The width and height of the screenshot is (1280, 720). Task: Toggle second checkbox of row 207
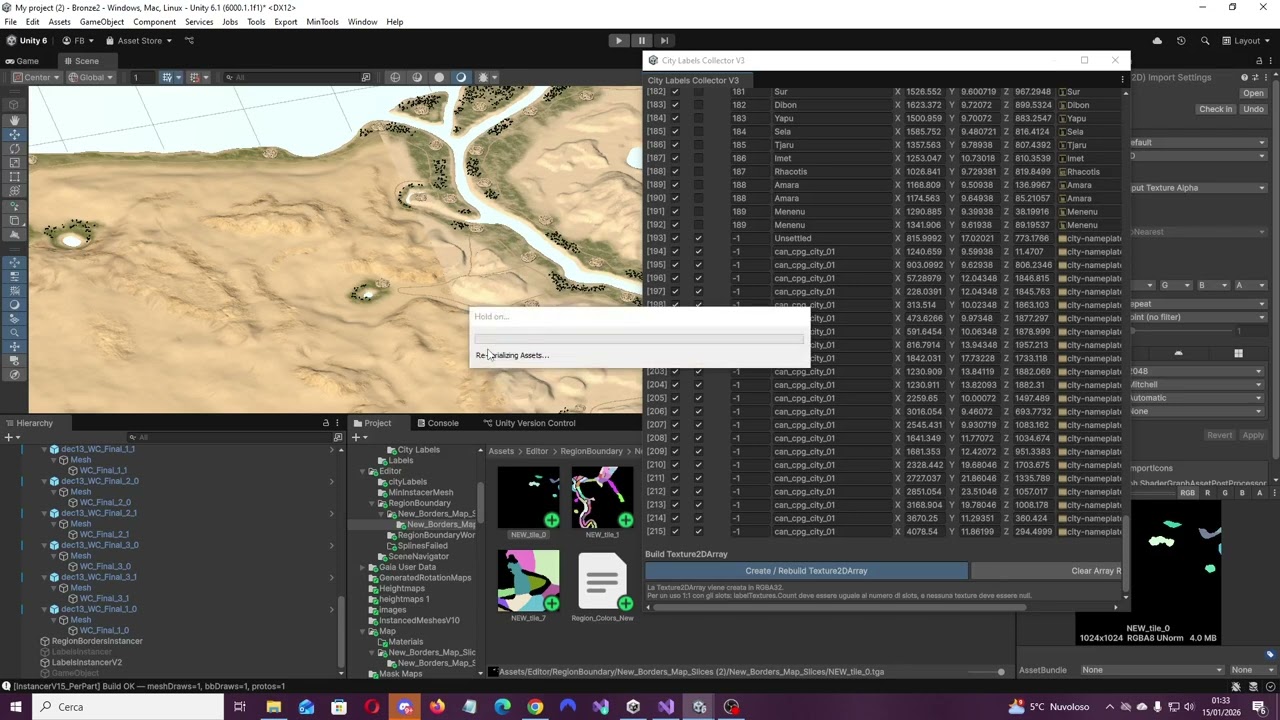[x=698, y=425]
